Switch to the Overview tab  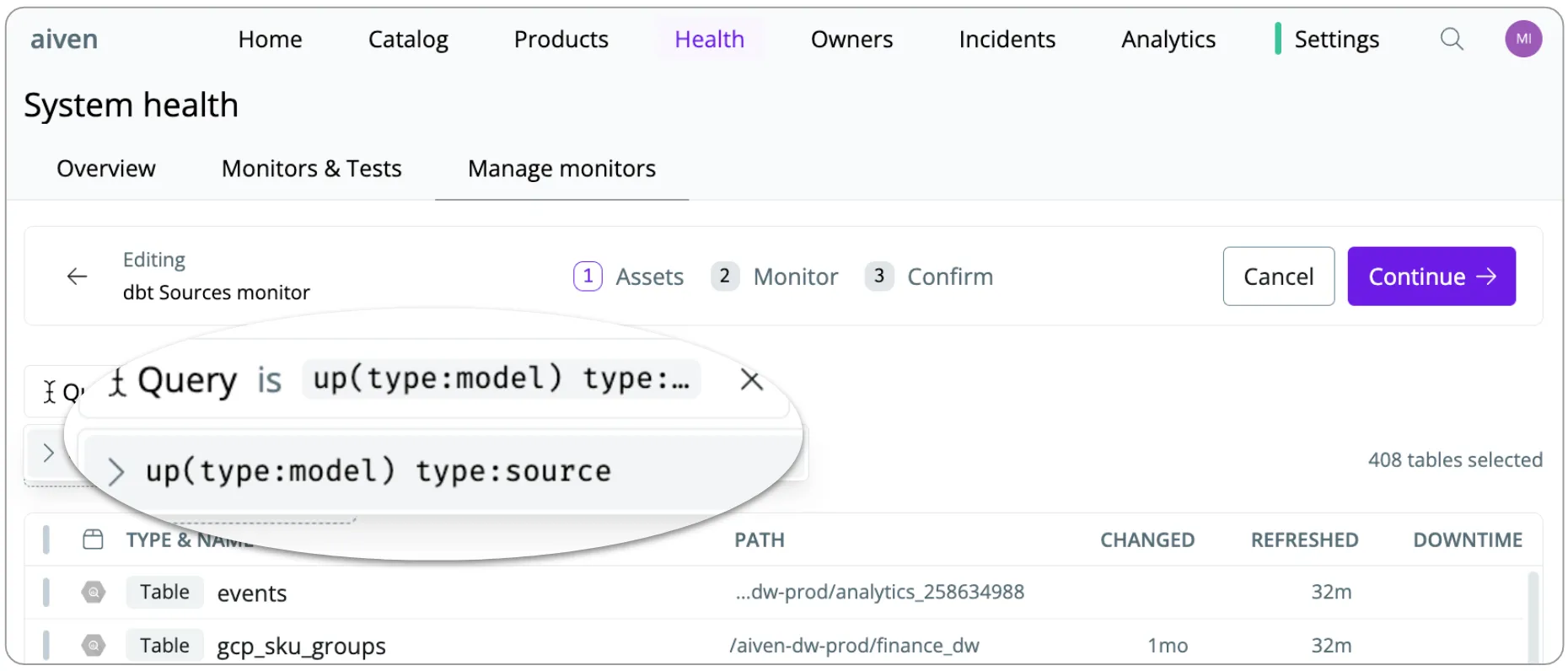(x=106, y=169)
